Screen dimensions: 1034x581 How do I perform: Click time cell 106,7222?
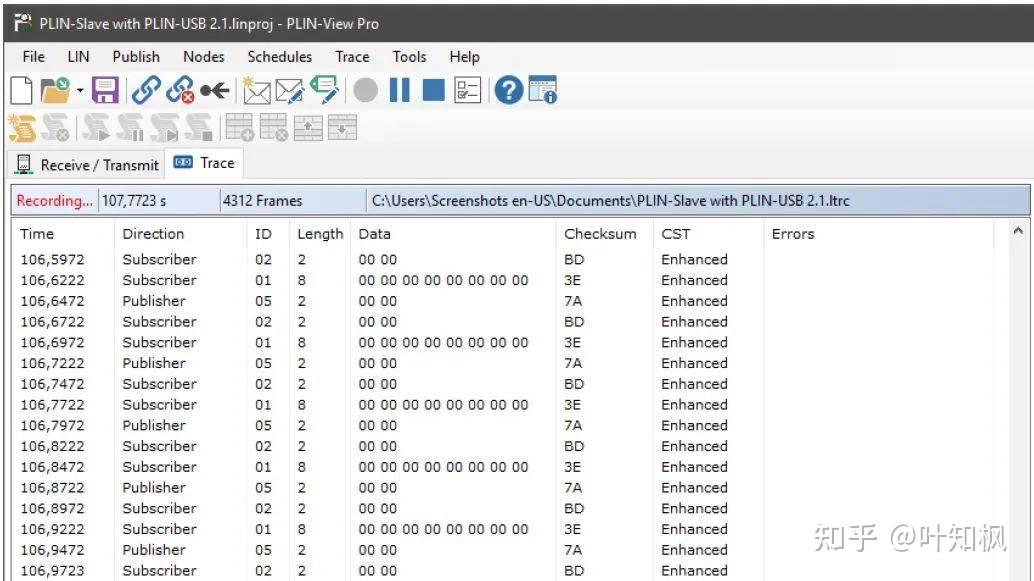click(52, 363)
